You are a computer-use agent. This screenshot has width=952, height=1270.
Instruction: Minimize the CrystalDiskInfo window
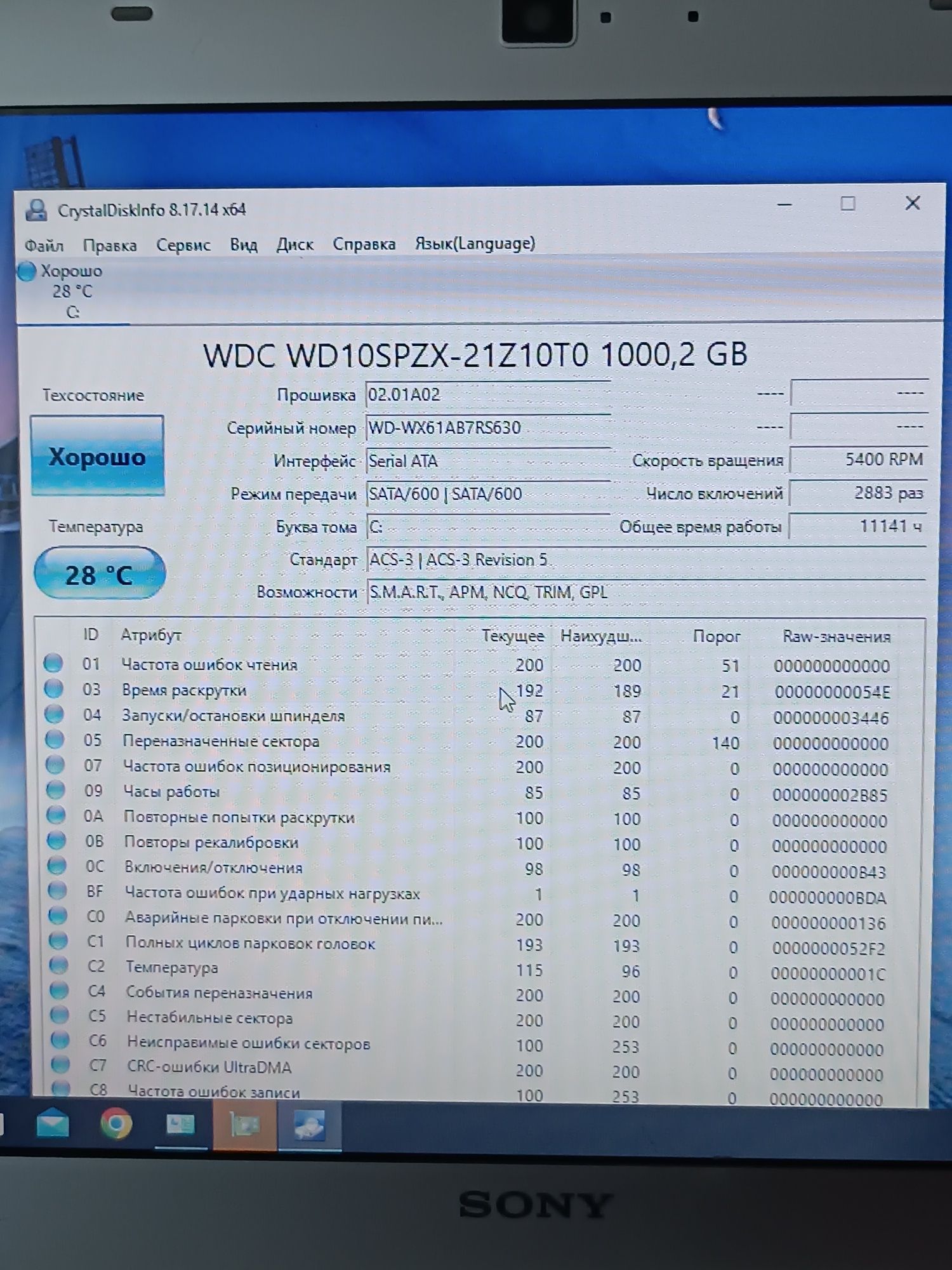point(784,204)
